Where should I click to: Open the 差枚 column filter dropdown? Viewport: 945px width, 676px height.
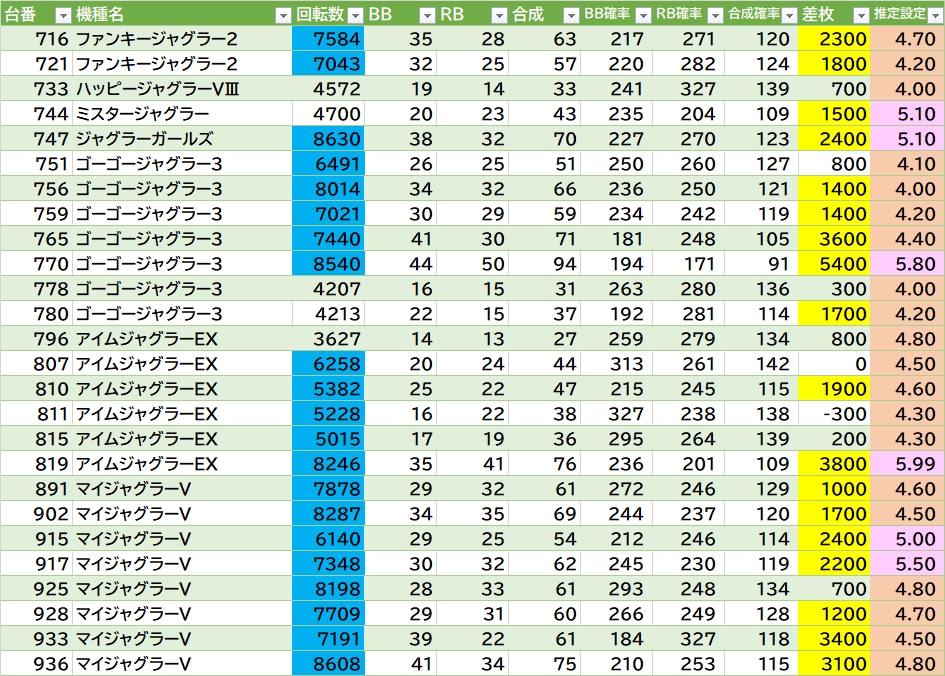[861, 15]
